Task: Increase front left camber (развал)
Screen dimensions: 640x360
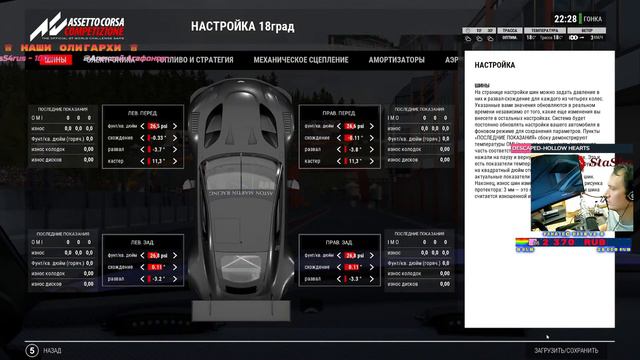Action: pyautogui.click(x=175, y=149)
